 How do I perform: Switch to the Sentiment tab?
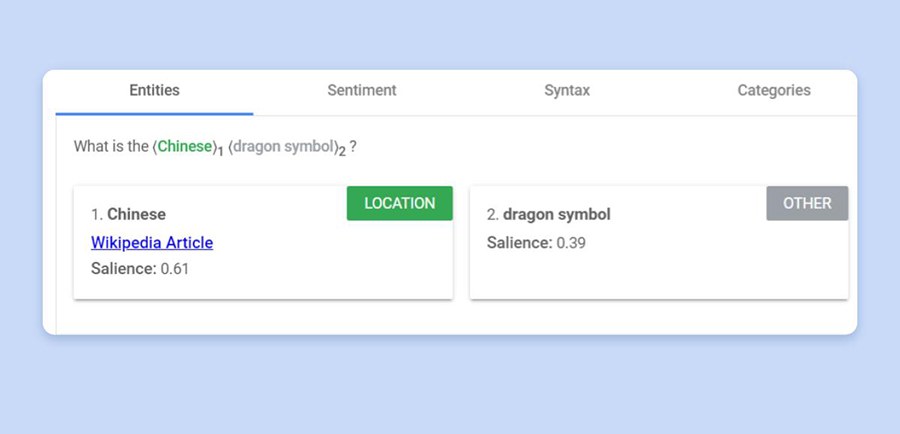coord(362,90)
